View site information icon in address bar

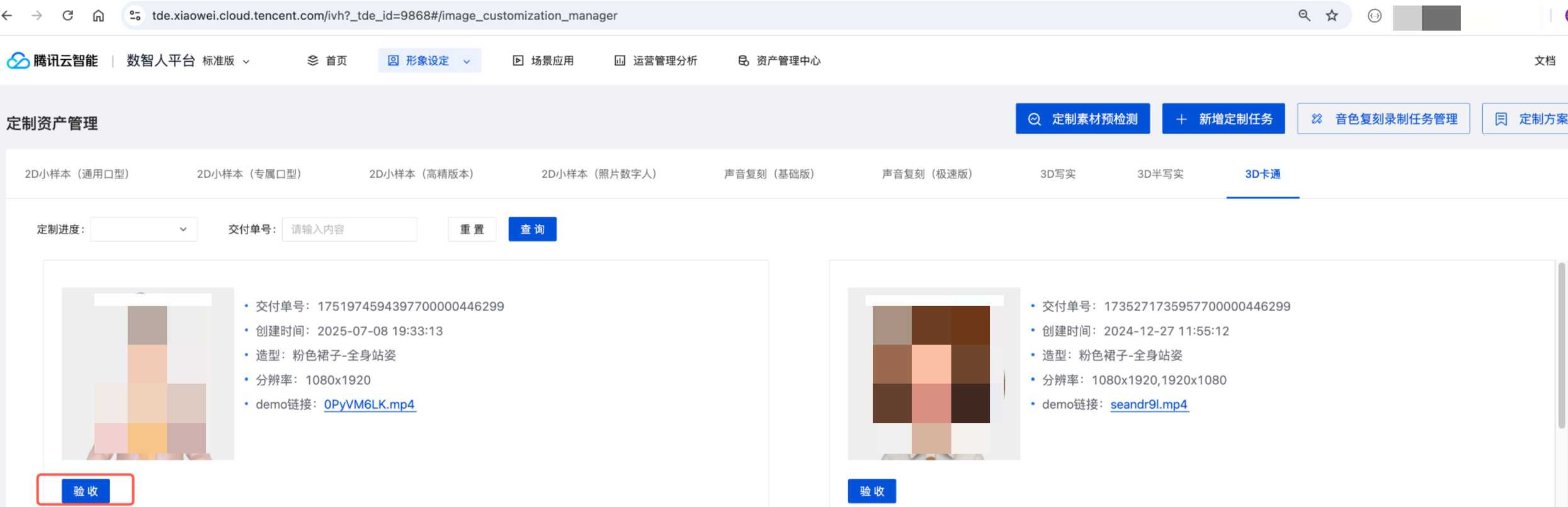(135, 16)
